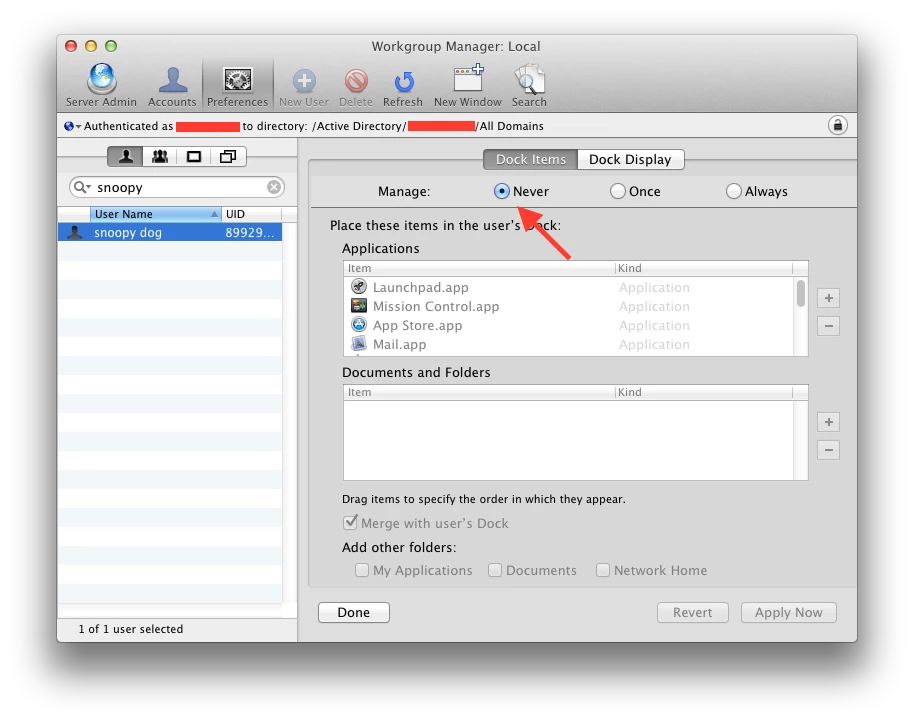This screenshot has width=914, height=721.
Task: Switch to the Dock Items tab
Action: 530,159
